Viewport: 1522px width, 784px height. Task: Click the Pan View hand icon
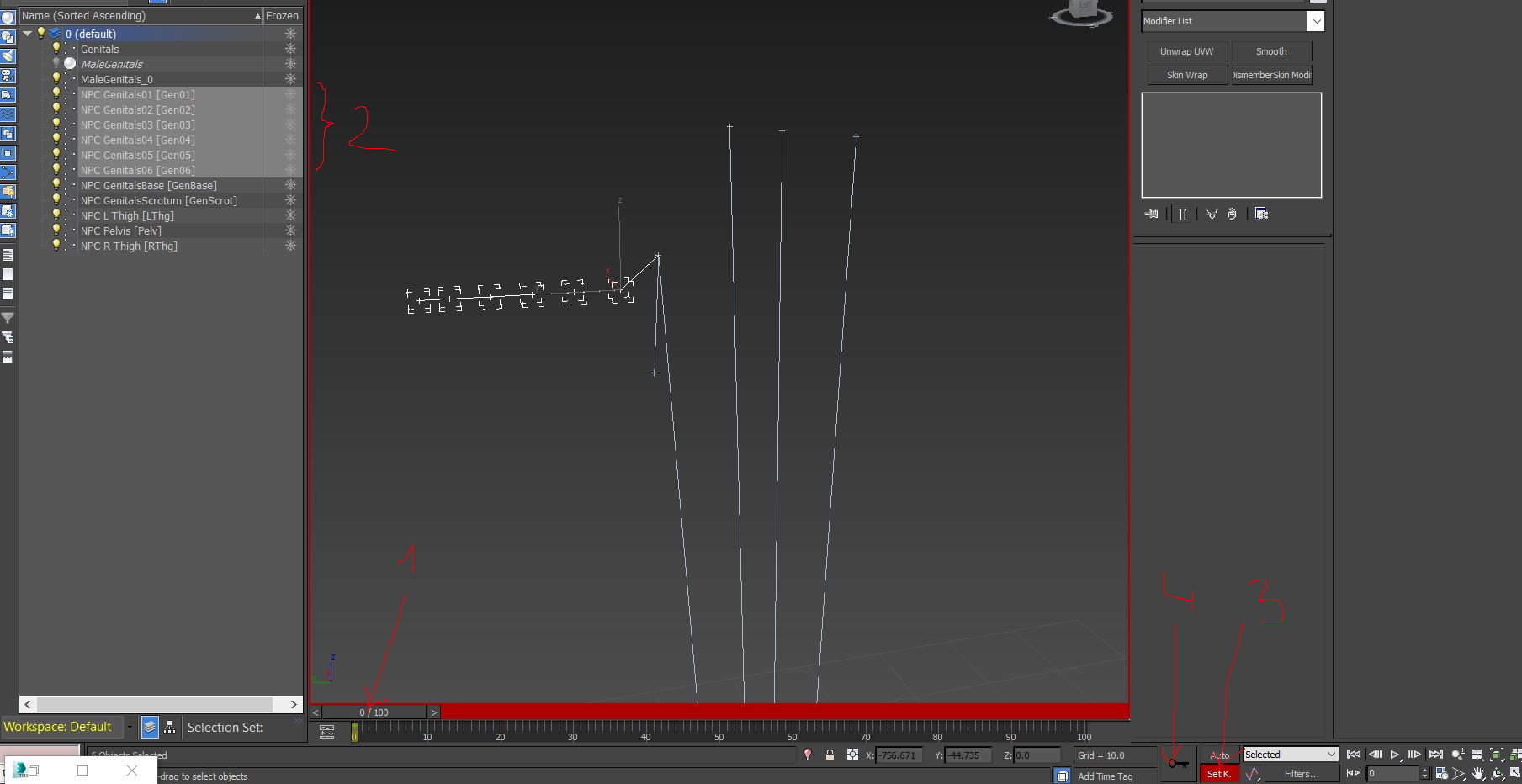(x=1477, y=773)
